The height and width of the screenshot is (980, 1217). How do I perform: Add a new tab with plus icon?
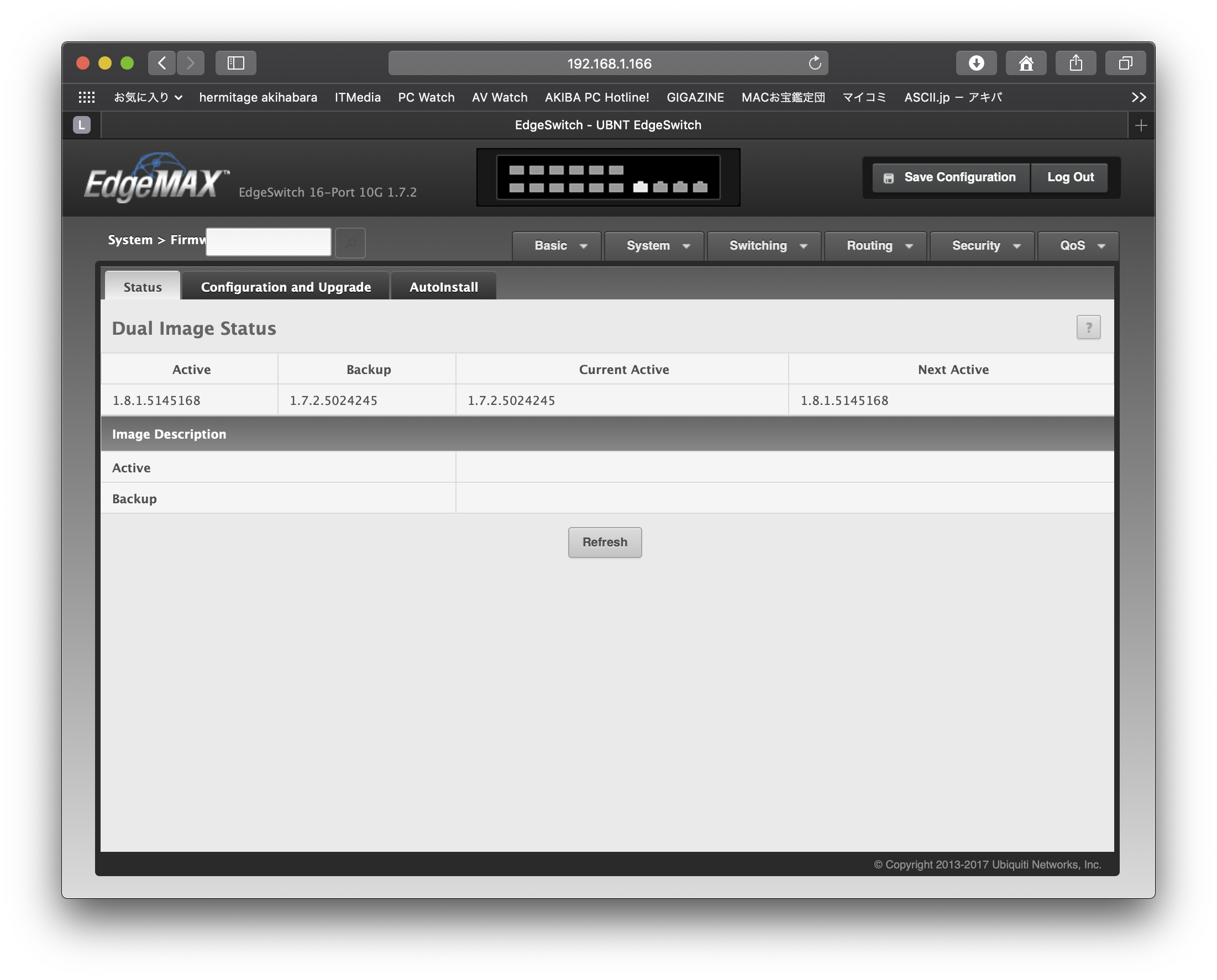click(1141, 125)
